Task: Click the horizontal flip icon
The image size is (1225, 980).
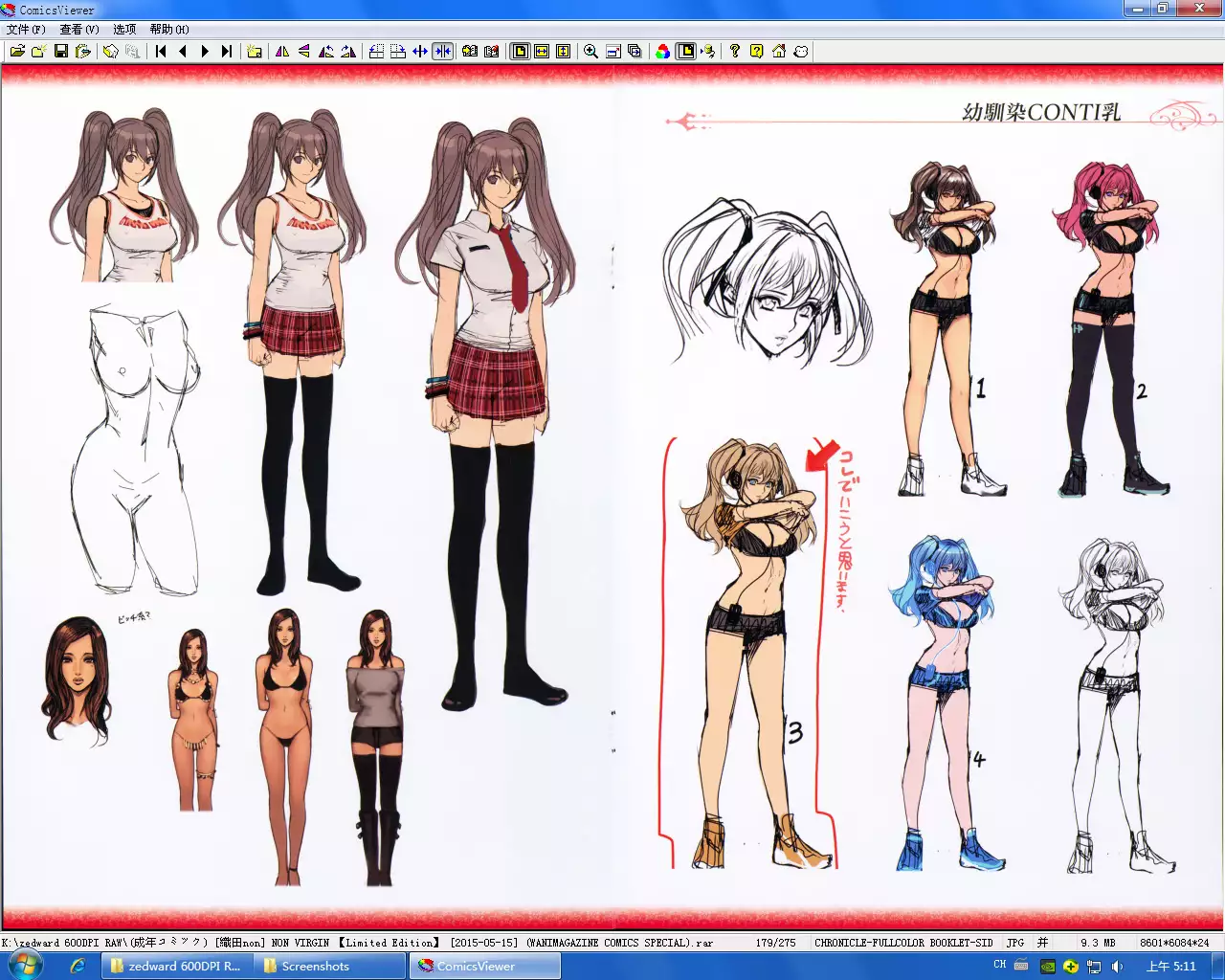Action: 282,52
